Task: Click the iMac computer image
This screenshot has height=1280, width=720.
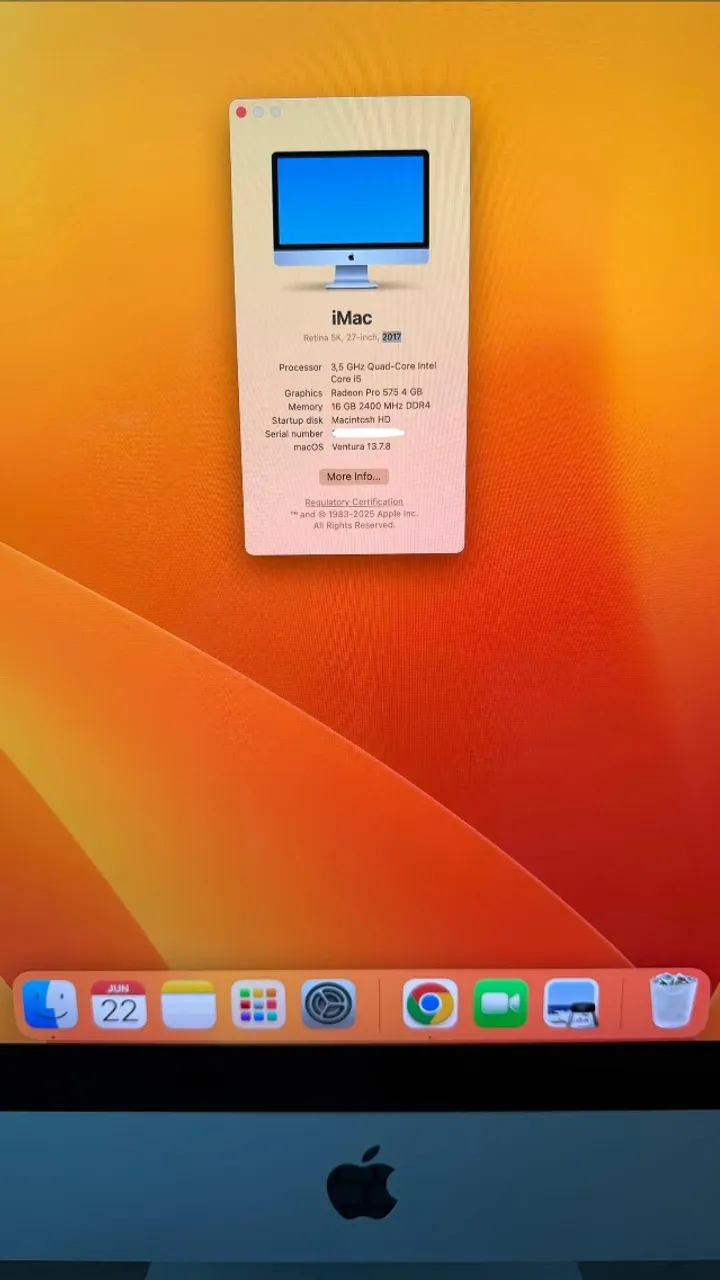Action: [350, 220]
